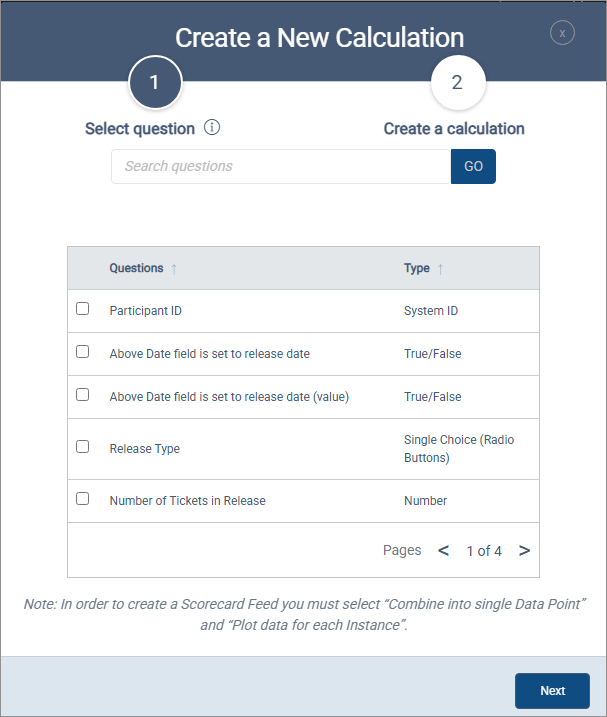Image resolution: width=607 pixels, height=717 pixels.
Task: Check the Participant ID checkbox
Action: (x=83, y=310)
